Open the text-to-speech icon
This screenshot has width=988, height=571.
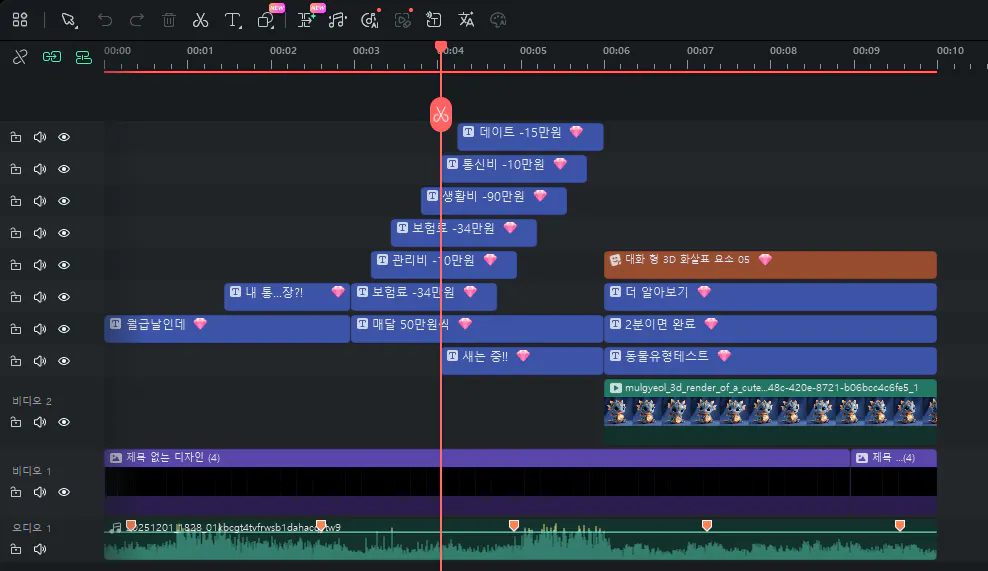434,20
